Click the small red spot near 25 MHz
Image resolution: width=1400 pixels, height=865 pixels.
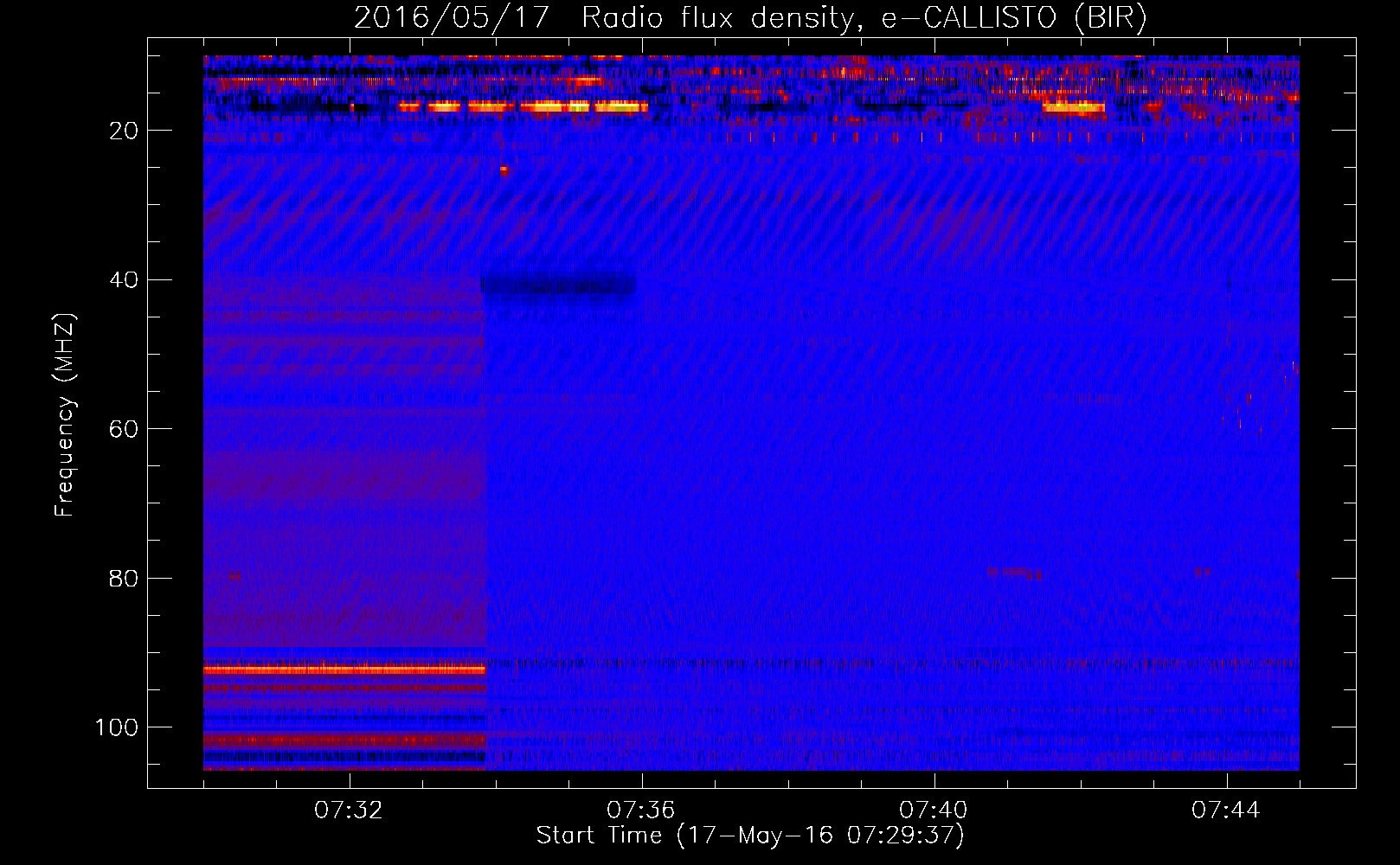coord(504,171)
